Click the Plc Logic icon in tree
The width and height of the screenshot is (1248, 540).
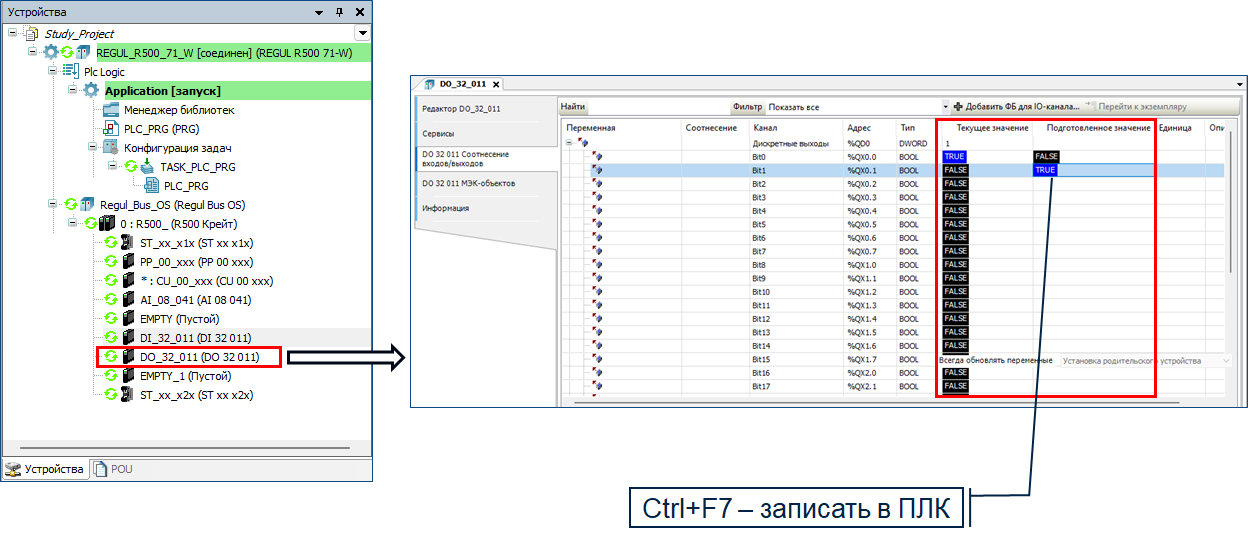72,72
